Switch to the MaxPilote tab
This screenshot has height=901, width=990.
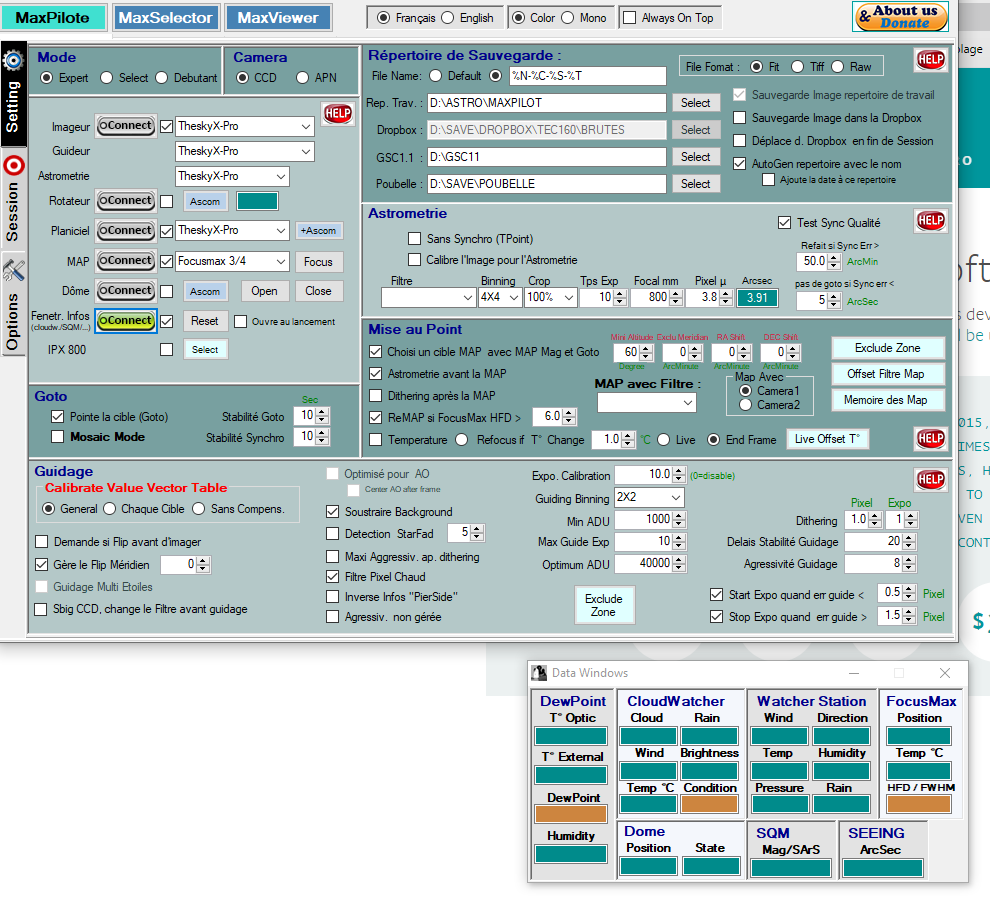coord(53,18)
